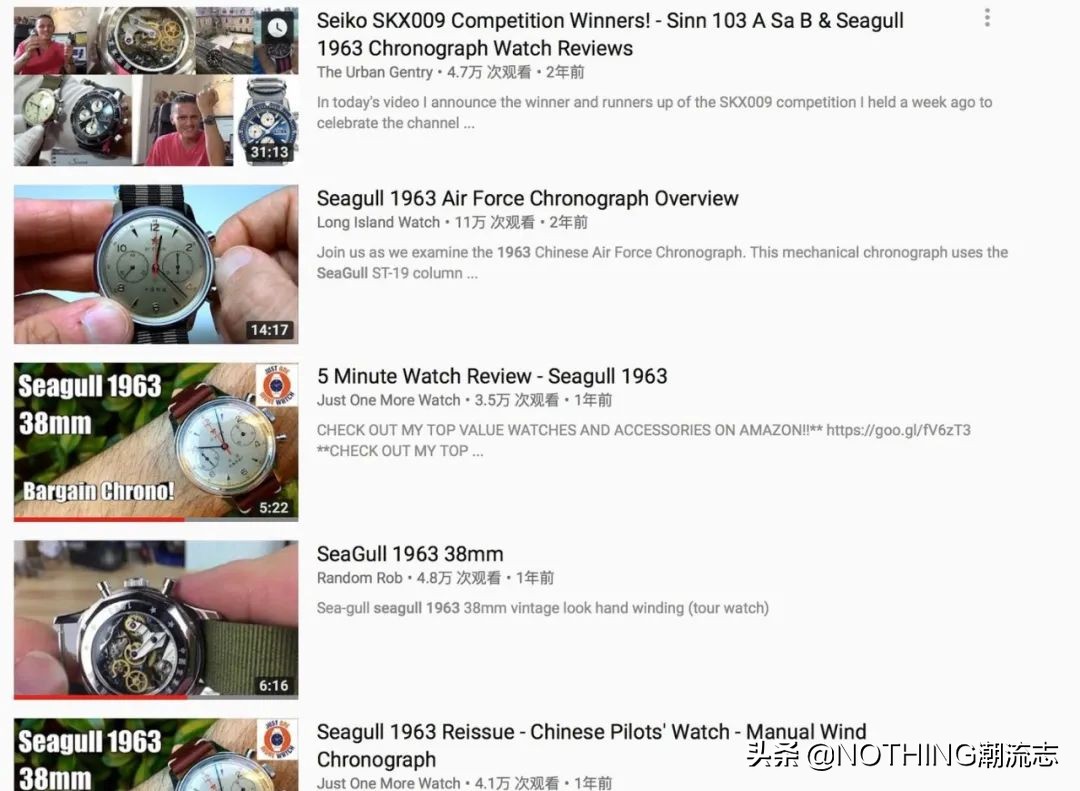Image resolution: width=1080 pixels, height=791 pixels.
Task: Click the Watch Later clock icon on first thumbnail
Action: click(x=277, y=28)
